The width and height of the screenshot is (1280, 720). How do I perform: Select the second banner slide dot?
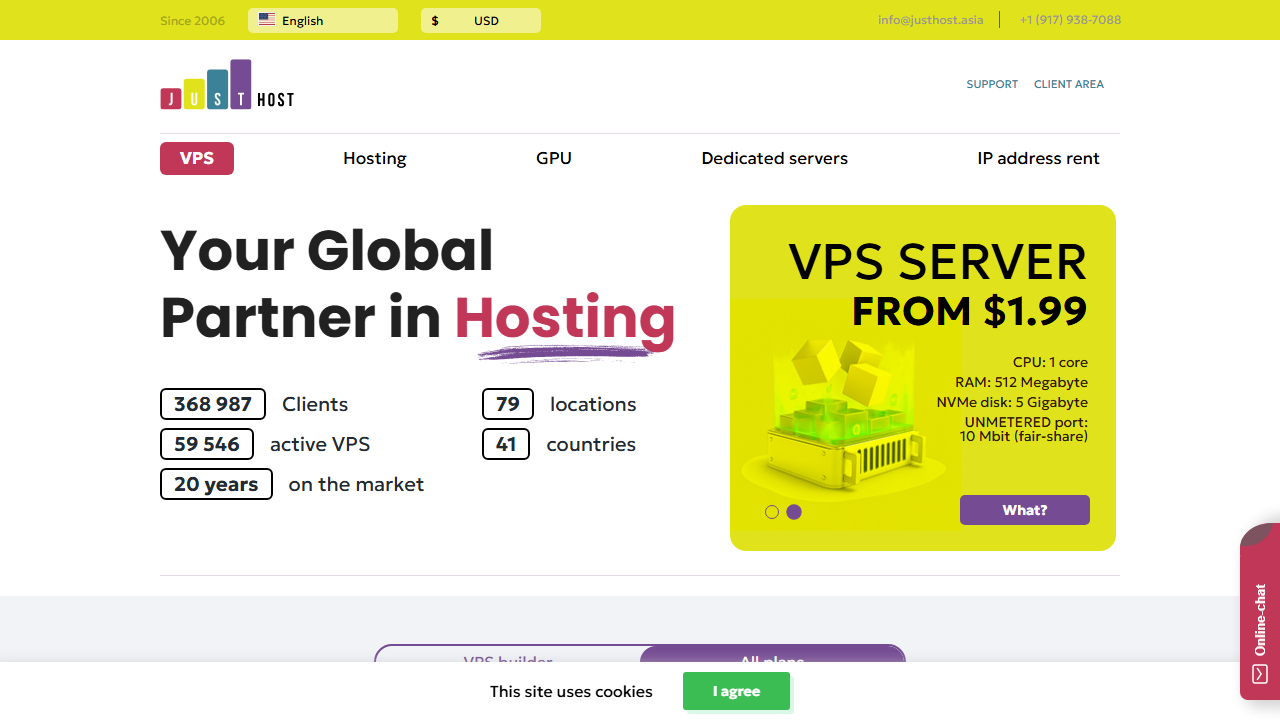pyautogui.click(x=794, y=512)
